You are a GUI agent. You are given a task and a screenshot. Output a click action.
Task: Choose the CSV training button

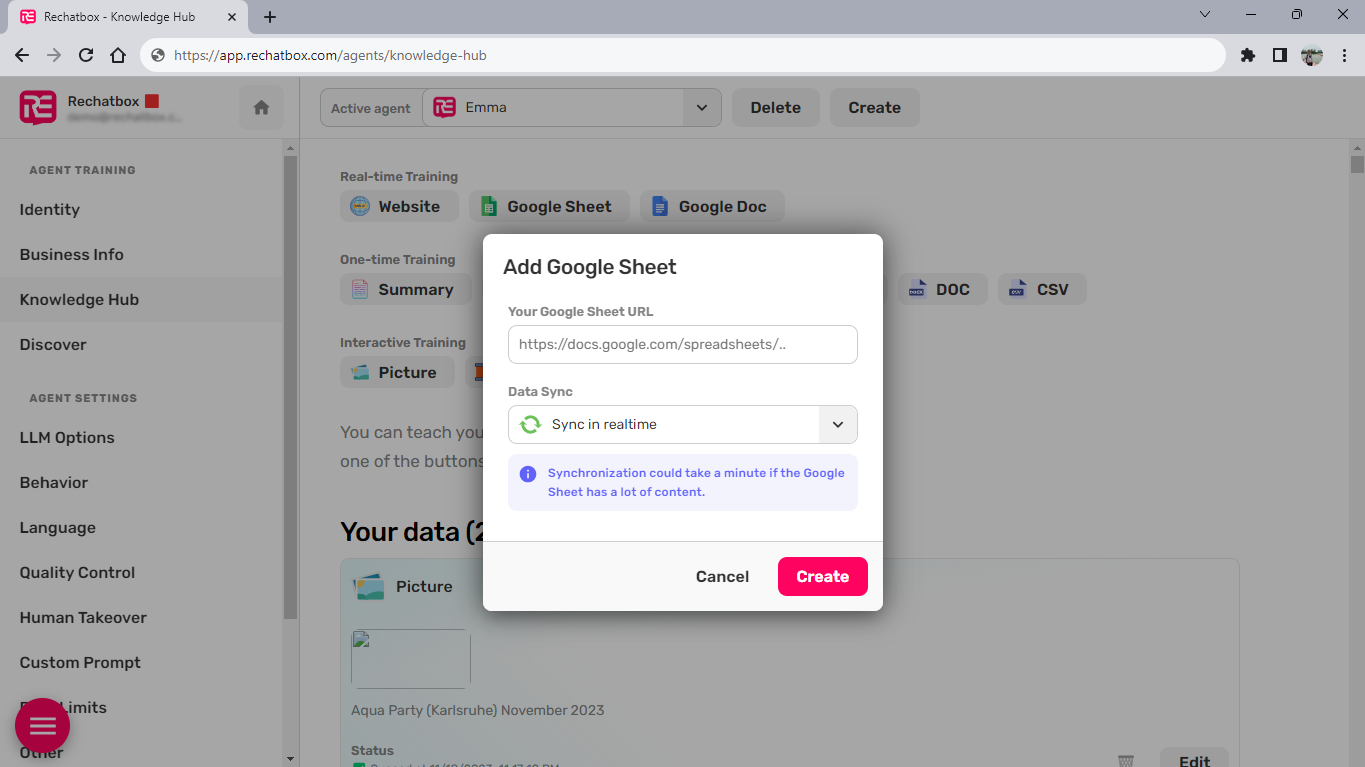point(1042,290)
